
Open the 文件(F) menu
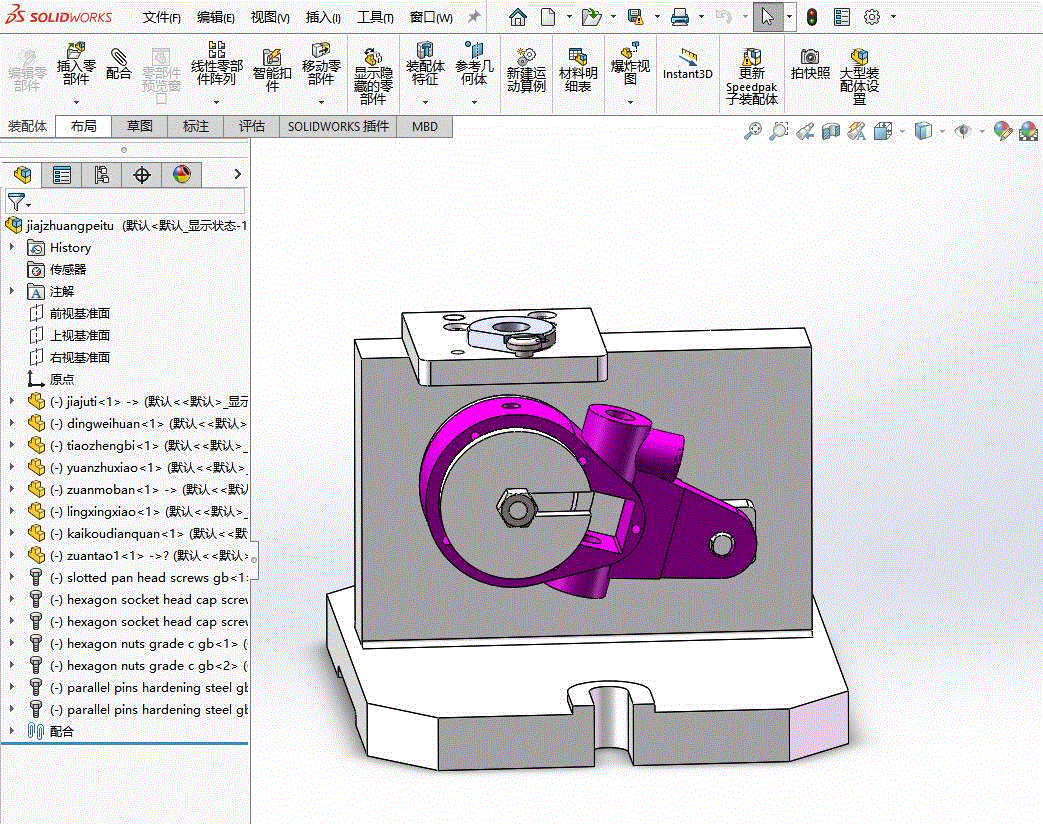pos(162,18)
